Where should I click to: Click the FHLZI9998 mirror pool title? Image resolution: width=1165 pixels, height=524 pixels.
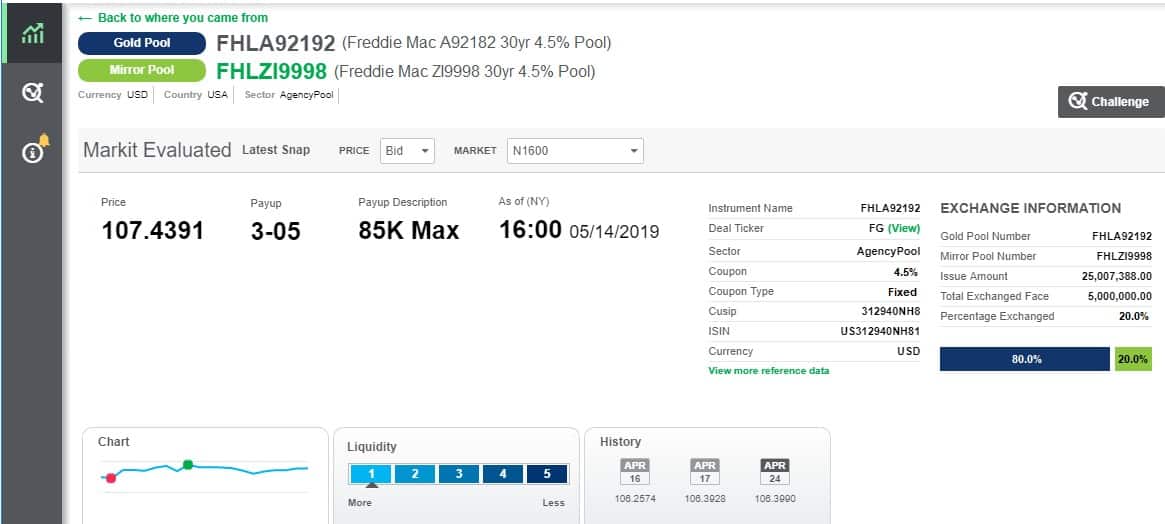(271, 71)
